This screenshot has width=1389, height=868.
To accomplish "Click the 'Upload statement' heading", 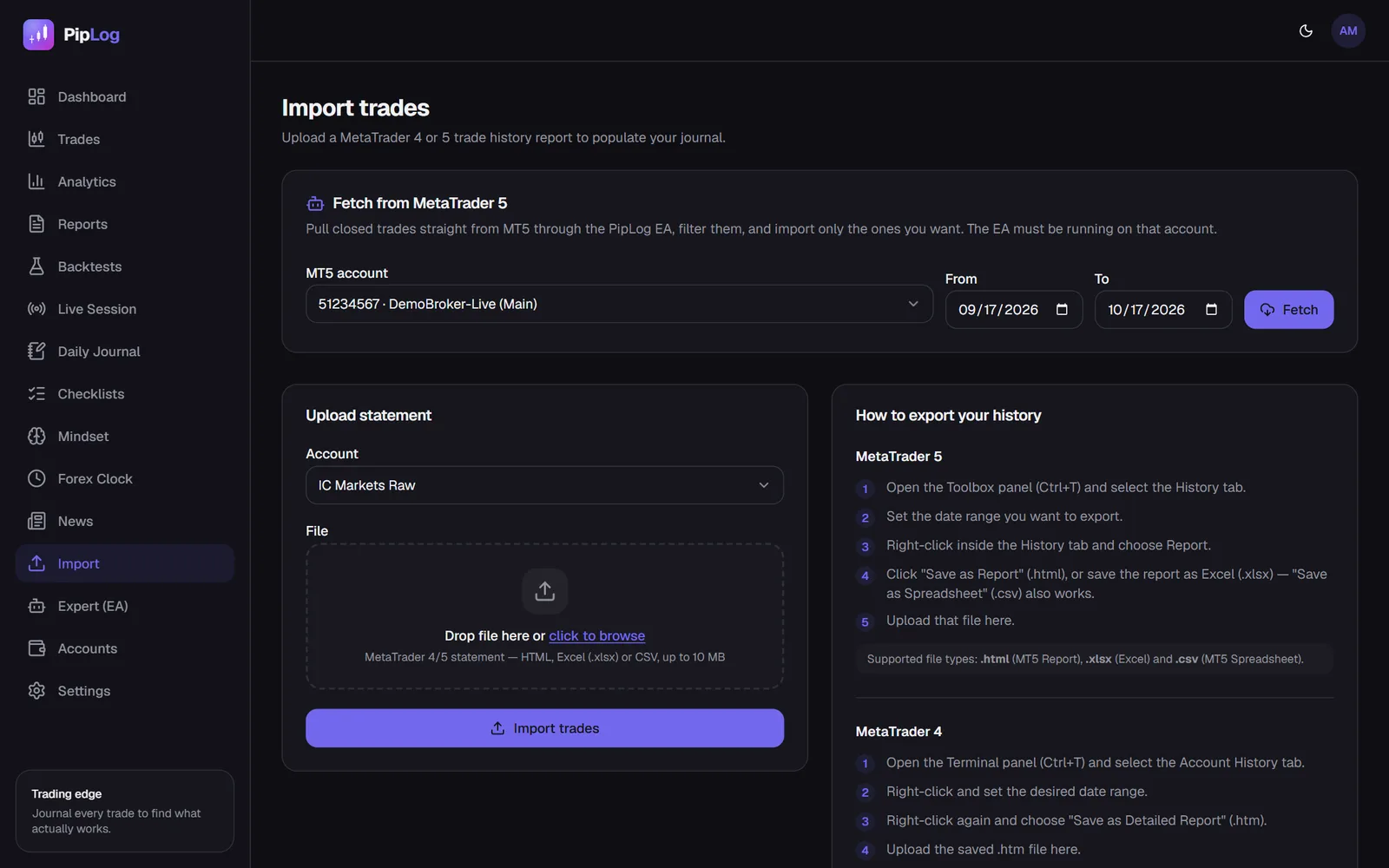I will click(x=368, y=416).
